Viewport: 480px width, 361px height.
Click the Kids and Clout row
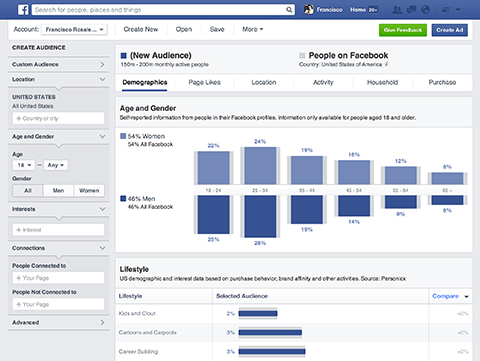(x=294, y=313)
